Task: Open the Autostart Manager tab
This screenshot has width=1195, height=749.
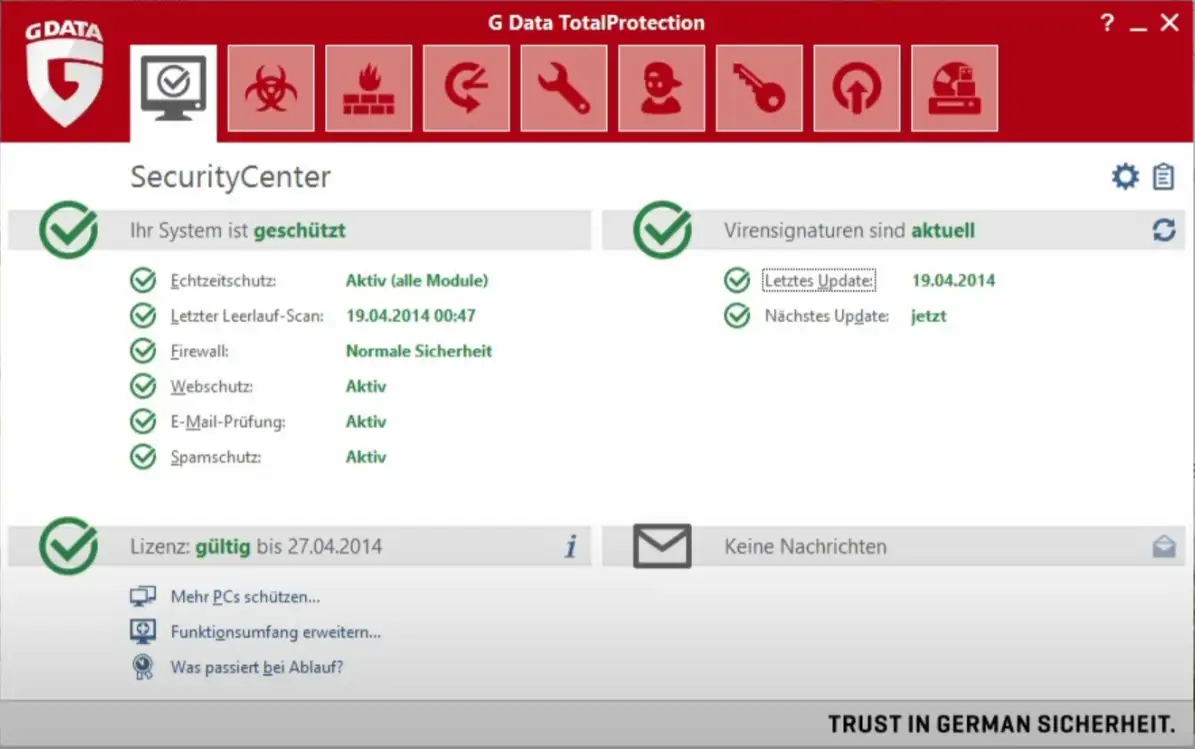Action: click(856, 88)
